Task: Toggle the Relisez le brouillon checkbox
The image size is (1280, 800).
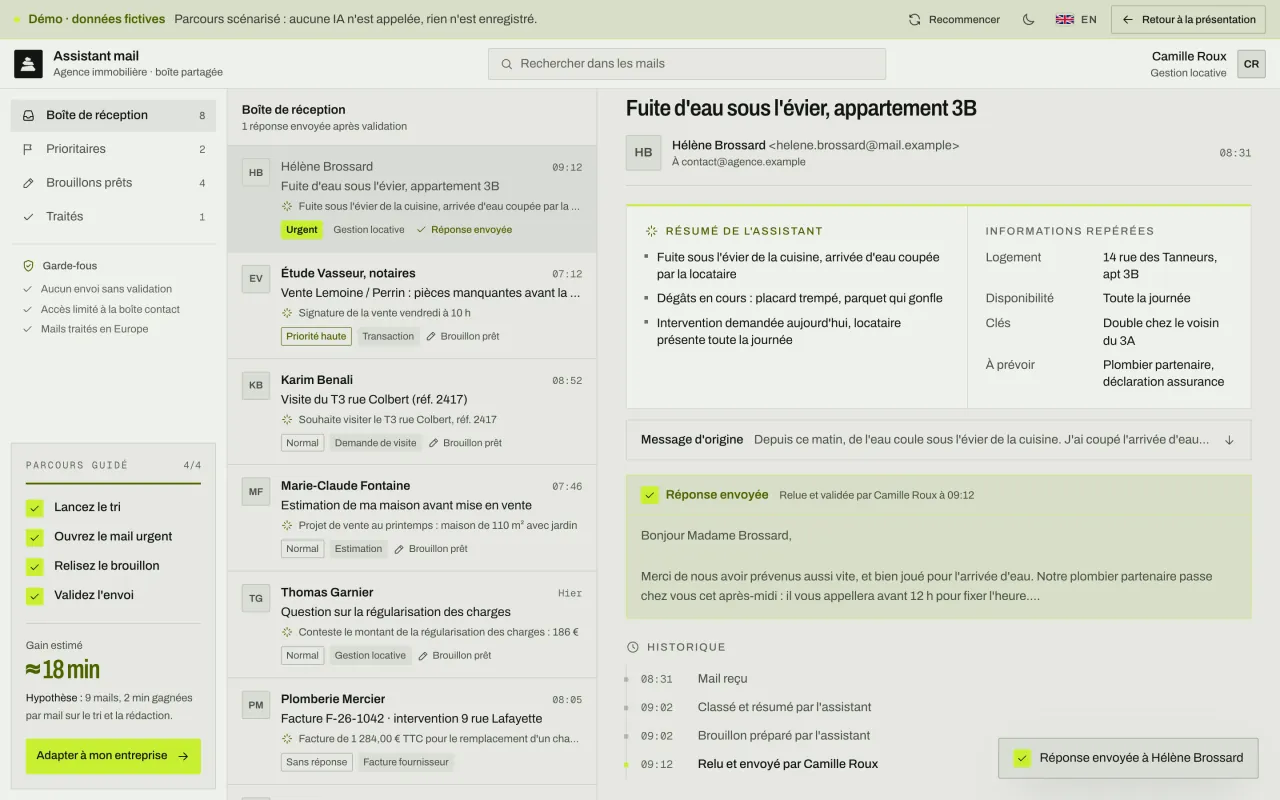Action: (35, 567)
